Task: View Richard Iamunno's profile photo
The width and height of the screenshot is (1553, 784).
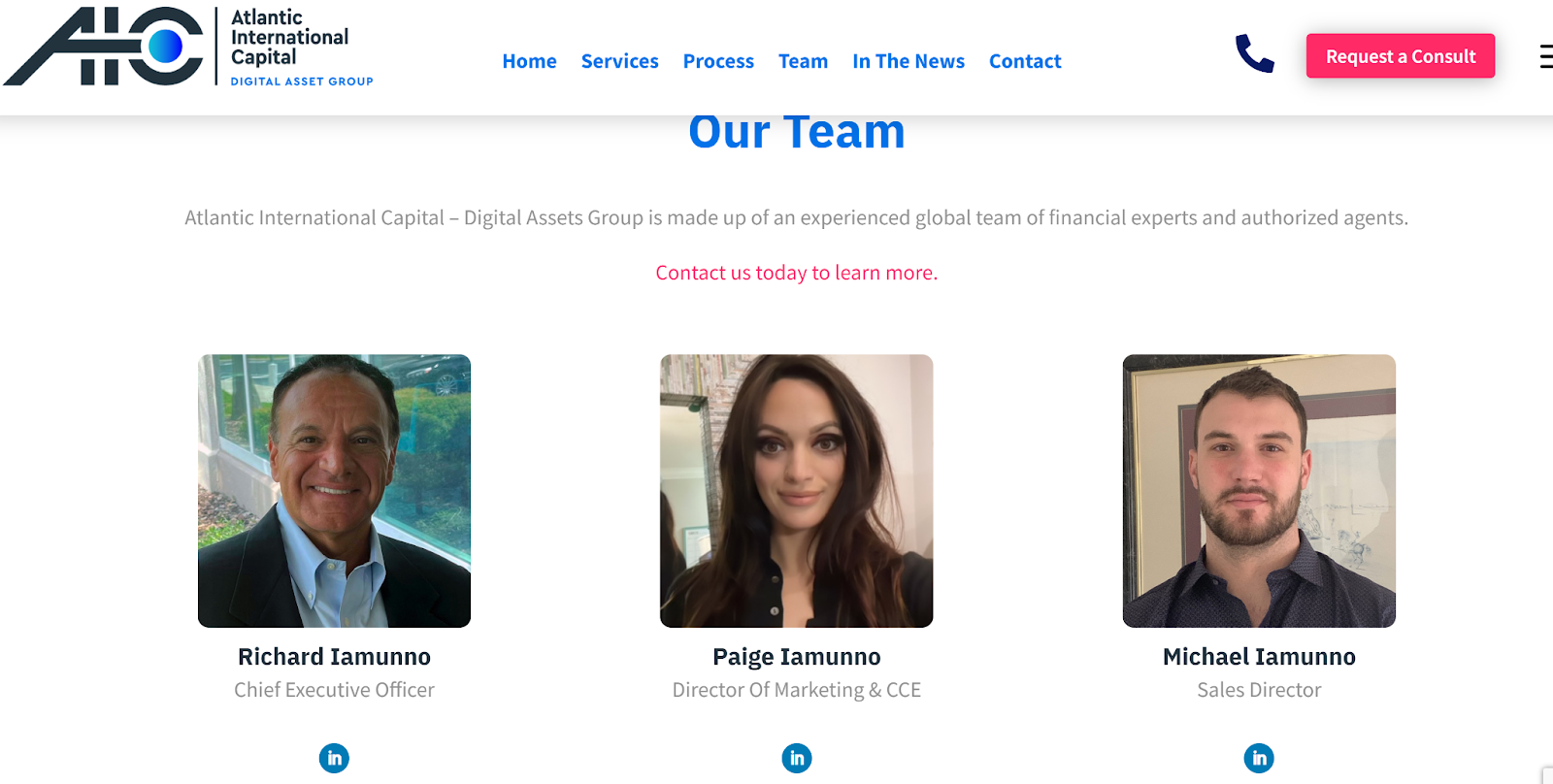Action: 334,491
